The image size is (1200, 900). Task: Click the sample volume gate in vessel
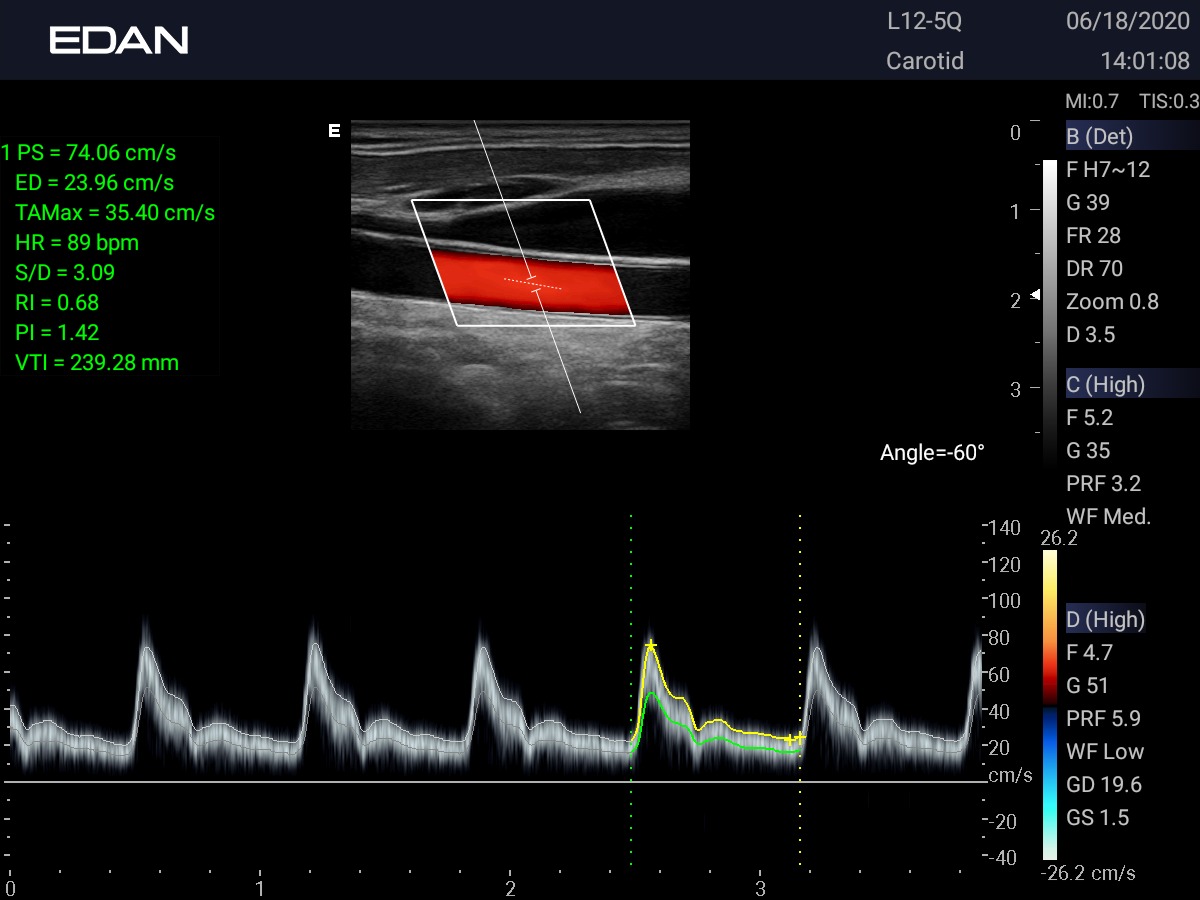(x=533, y=283)
